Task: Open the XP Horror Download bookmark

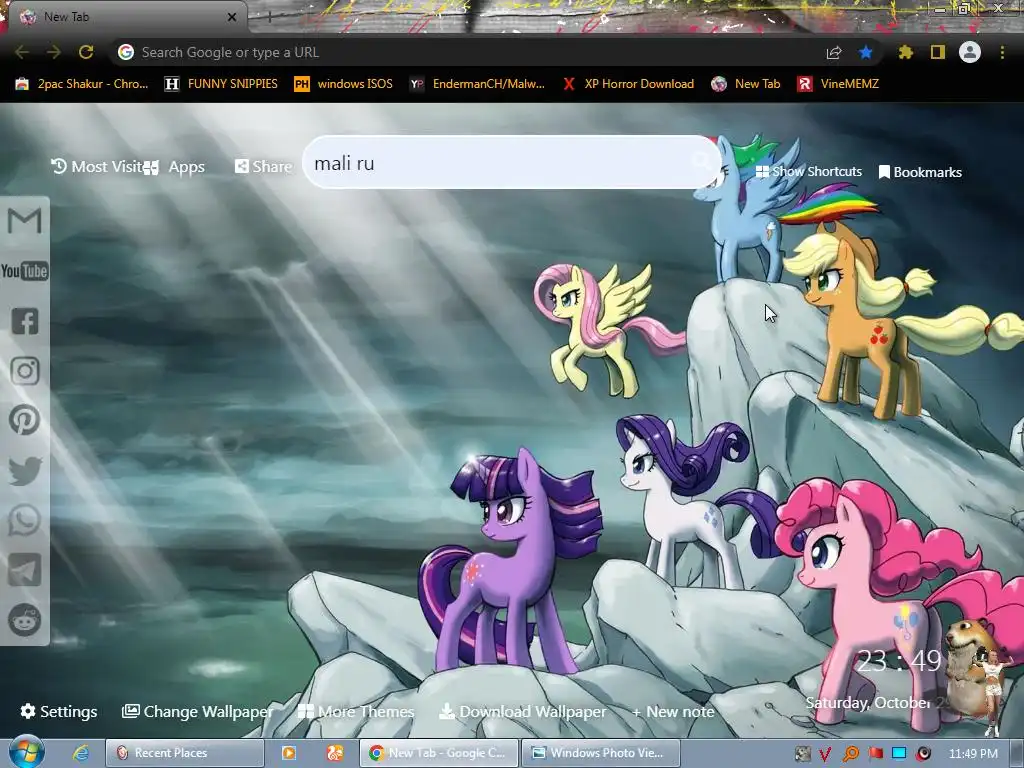Action: tap(628, 84)
